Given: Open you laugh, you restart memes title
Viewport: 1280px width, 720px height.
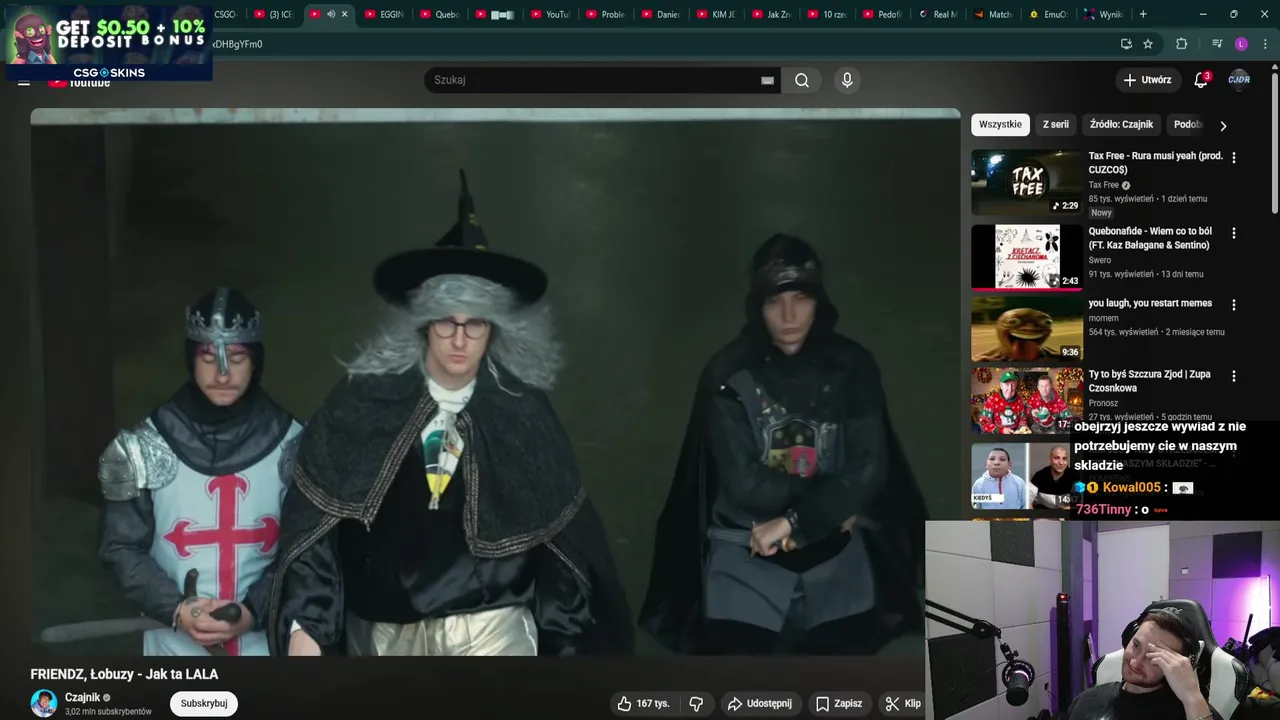Looking at the screenshot, I should pyautogui.click(x=1150, y=303).
